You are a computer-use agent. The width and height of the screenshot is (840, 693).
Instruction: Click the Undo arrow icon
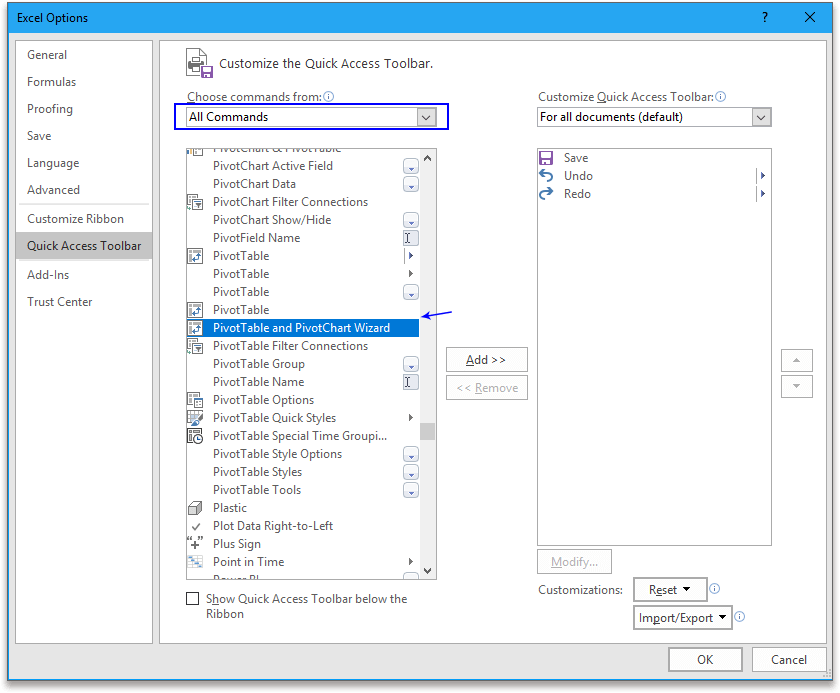[x=546, y=176]
